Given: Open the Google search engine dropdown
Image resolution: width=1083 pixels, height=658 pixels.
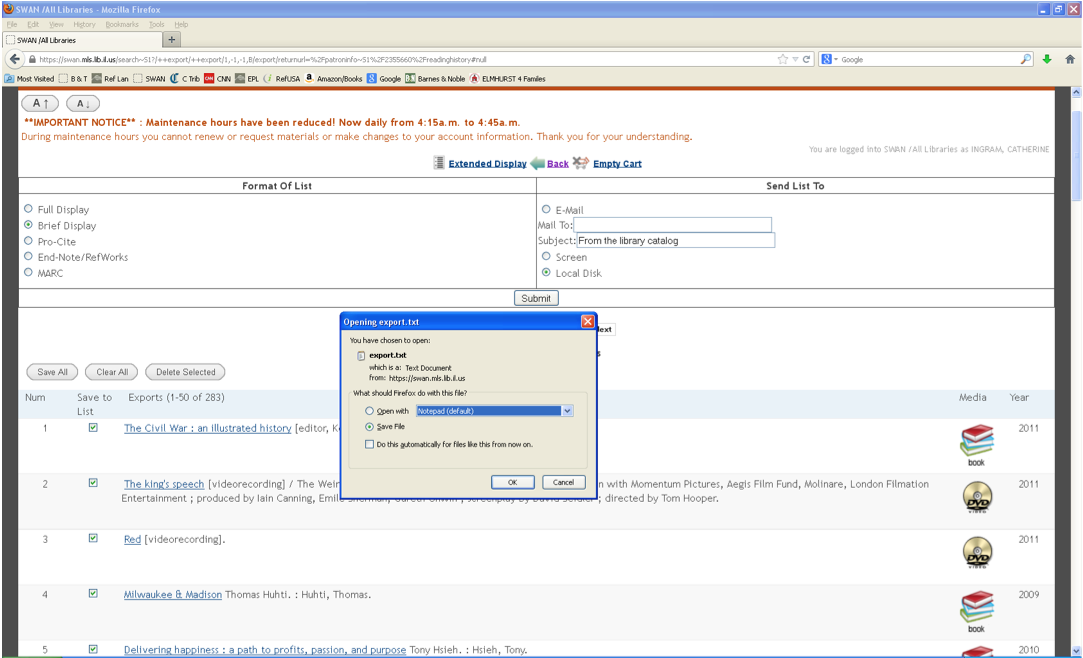Looking at the screenshot, I should click(829, 59).
